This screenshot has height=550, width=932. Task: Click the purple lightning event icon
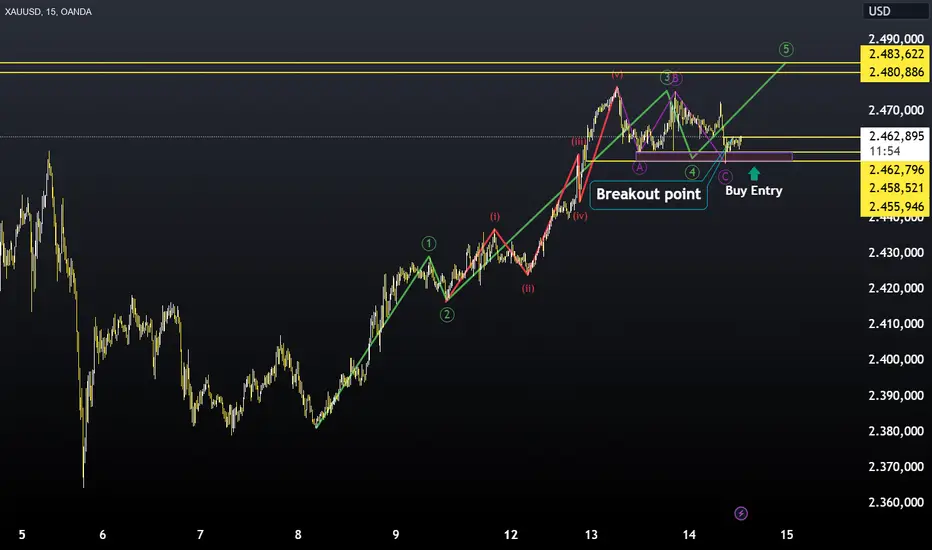pos(741,513)
